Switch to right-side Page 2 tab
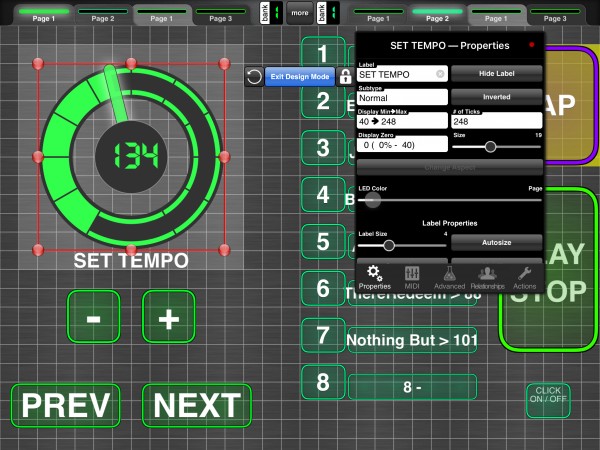Viewport: 600px width, 450px height. click(x=437, y=15)
